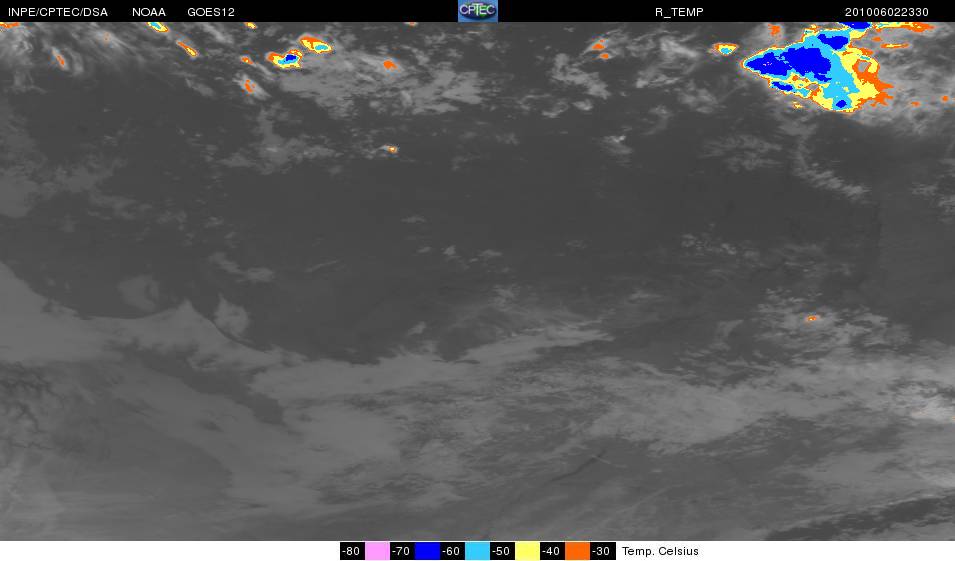Image resolution: width=955 pixels, height=561 pixels.
Task: Click the NOAA label in header
Action: (x=149, y=12)
